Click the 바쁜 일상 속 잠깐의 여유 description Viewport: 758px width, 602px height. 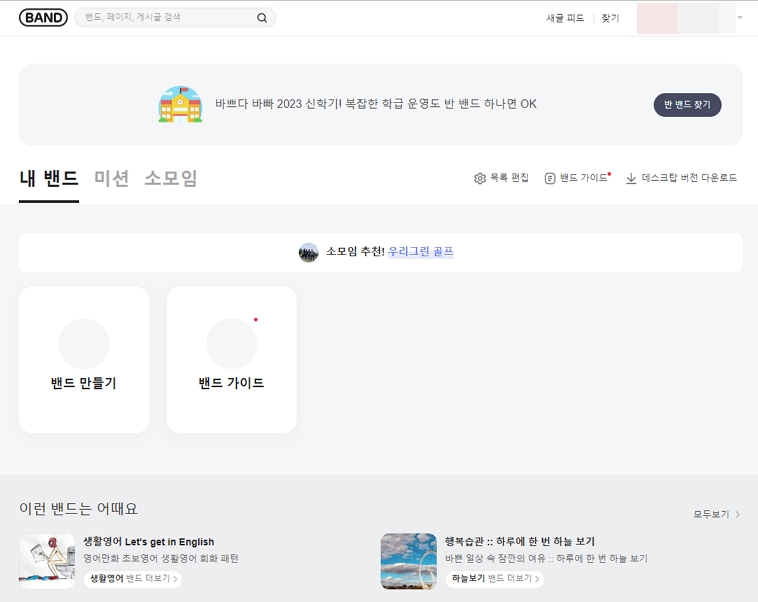pos(546,558)
